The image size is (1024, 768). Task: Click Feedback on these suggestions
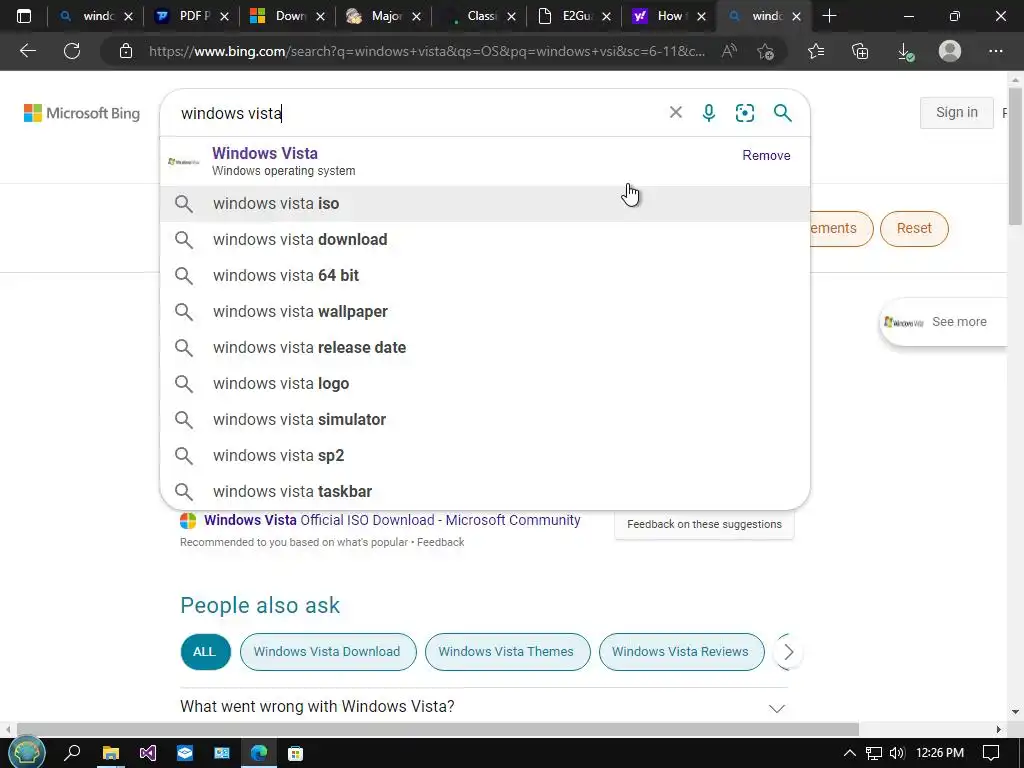(704, 524)
